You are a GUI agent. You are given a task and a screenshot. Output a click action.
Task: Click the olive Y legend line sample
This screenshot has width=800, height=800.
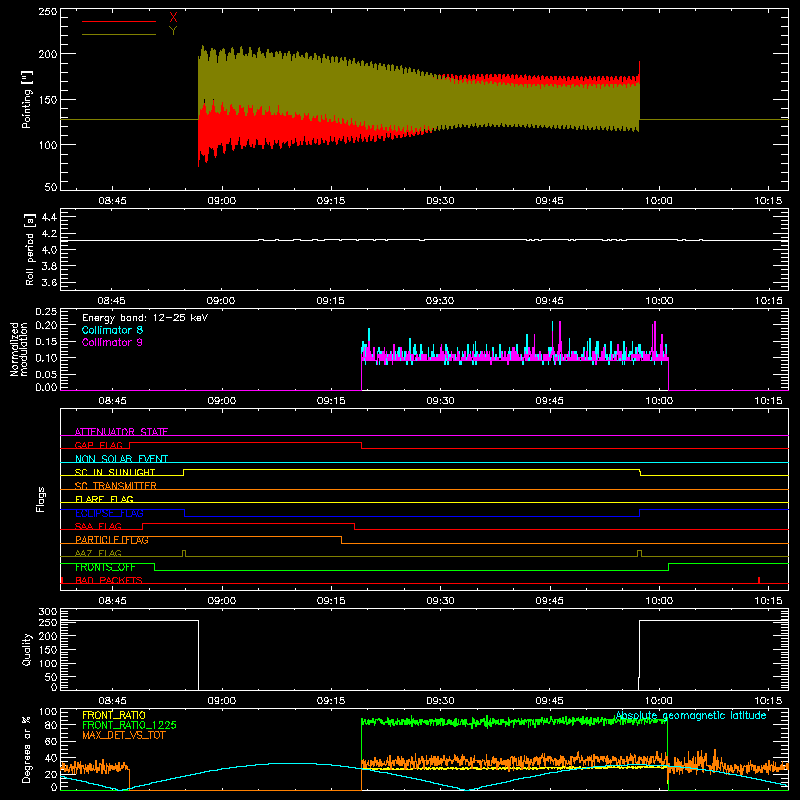pyautogui.click(x=119, y=34)
